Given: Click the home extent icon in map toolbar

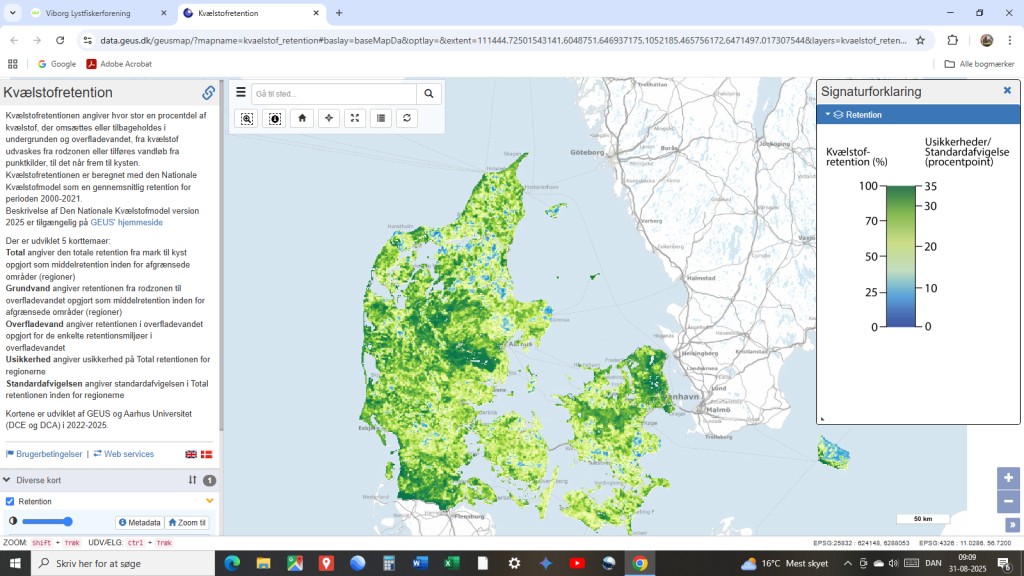Looking at the screenshot, I should [302, 118].
